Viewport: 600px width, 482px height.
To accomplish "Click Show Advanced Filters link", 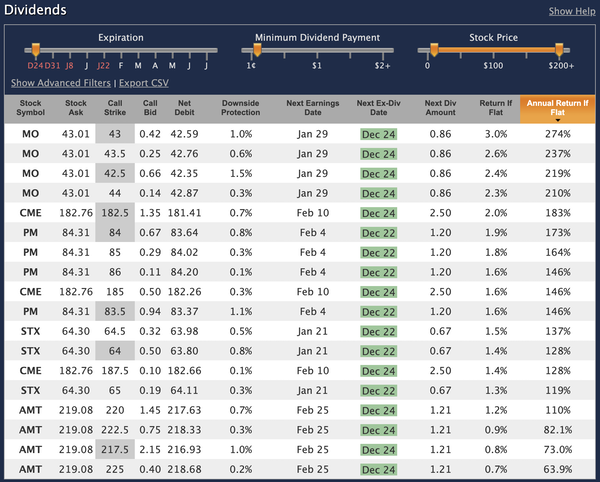I will pos(61,83).
